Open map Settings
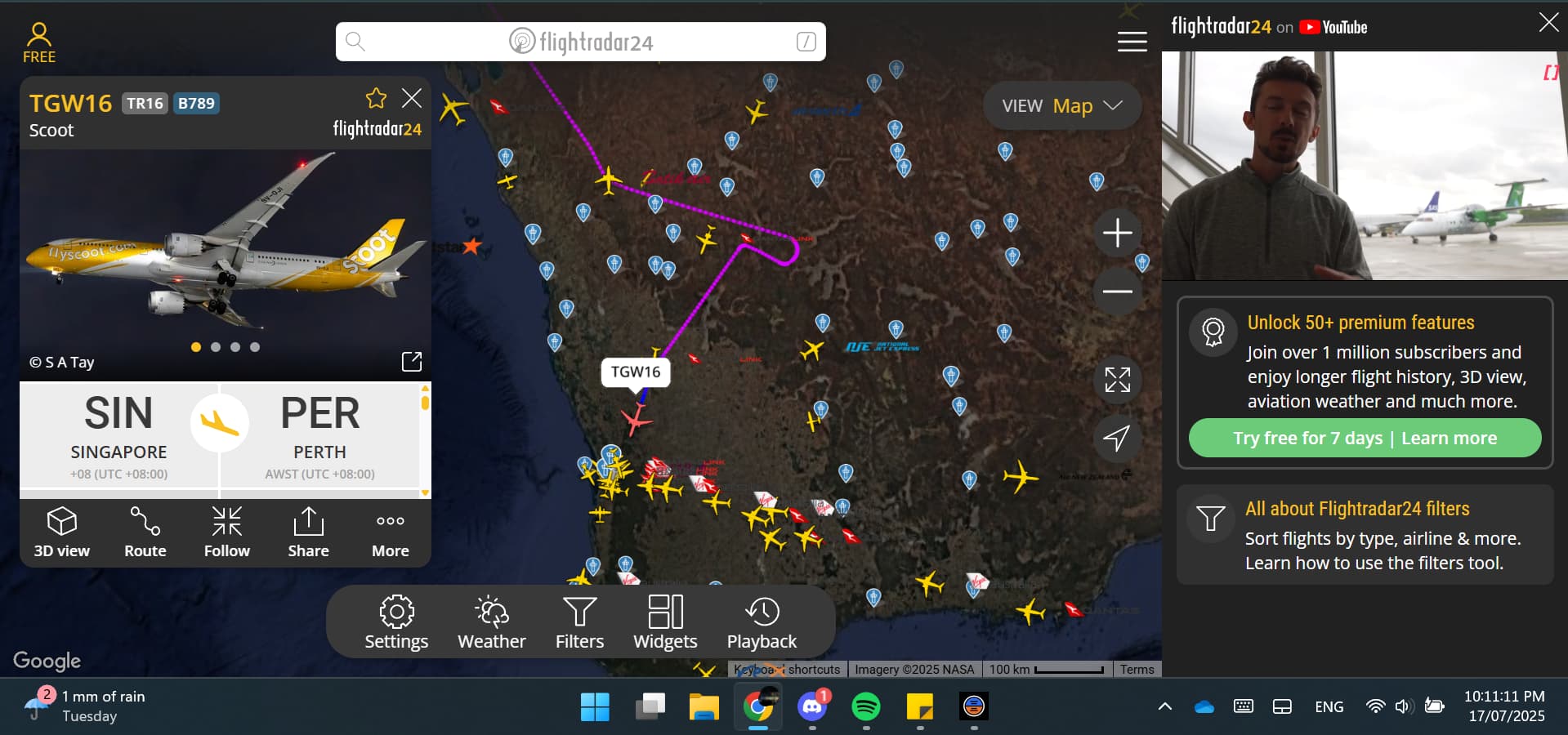Image resolution: width=1568 pixels, height=735 pixels. click(396, 622)
